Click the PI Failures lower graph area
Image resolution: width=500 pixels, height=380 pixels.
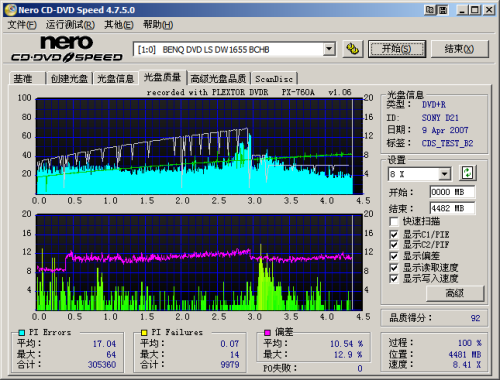[199, 263]
